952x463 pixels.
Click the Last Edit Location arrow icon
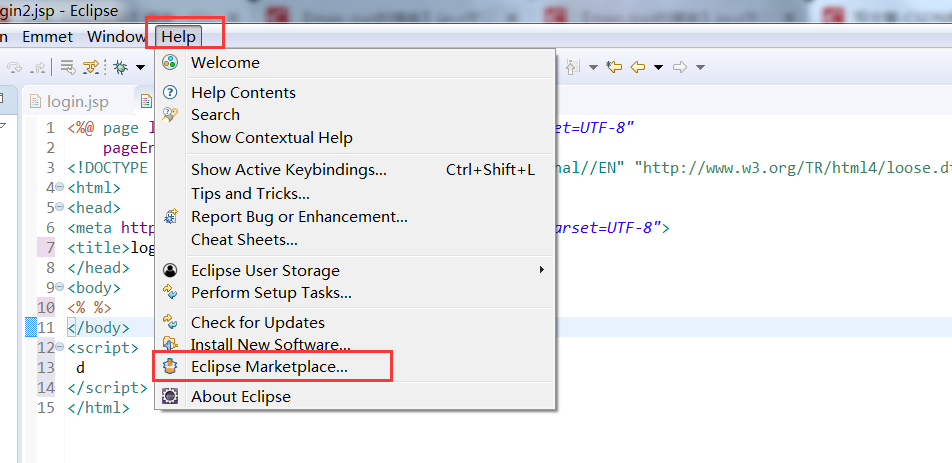pyautogui.click(x=614, y=67)
